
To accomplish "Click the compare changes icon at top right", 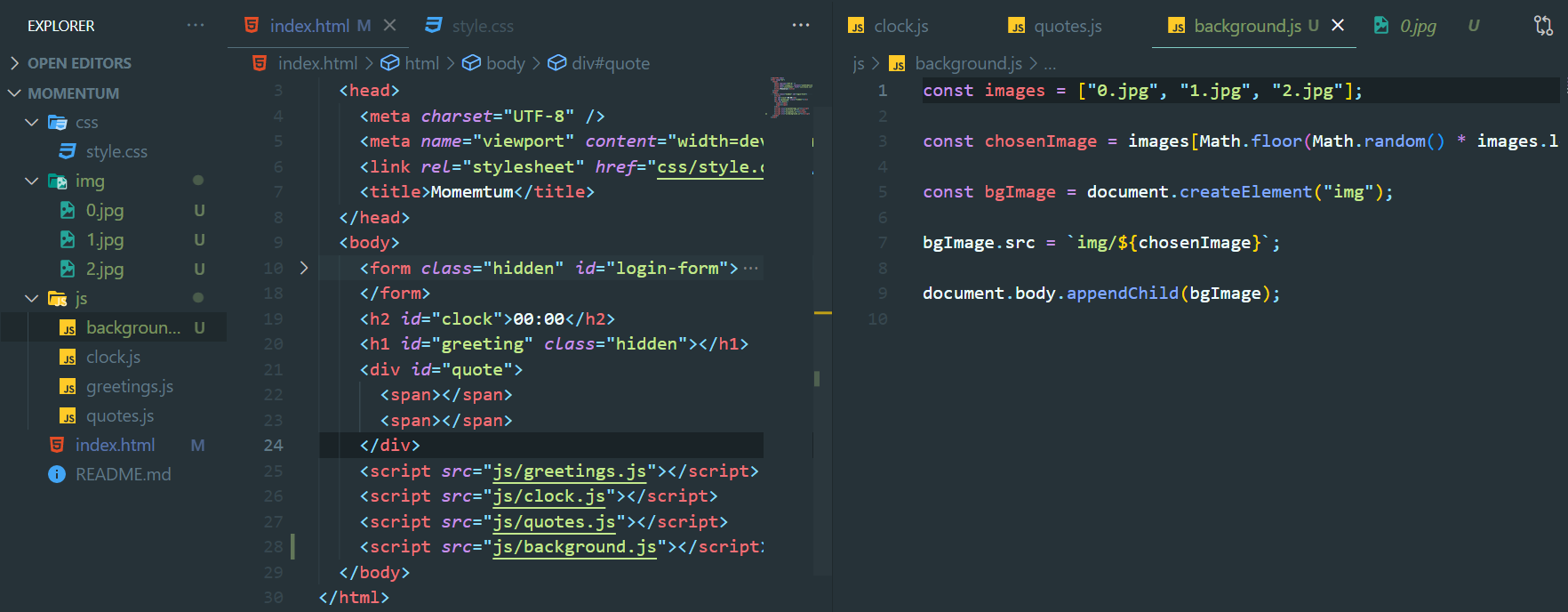I will pyautogui.click(x=1544, y=26).
